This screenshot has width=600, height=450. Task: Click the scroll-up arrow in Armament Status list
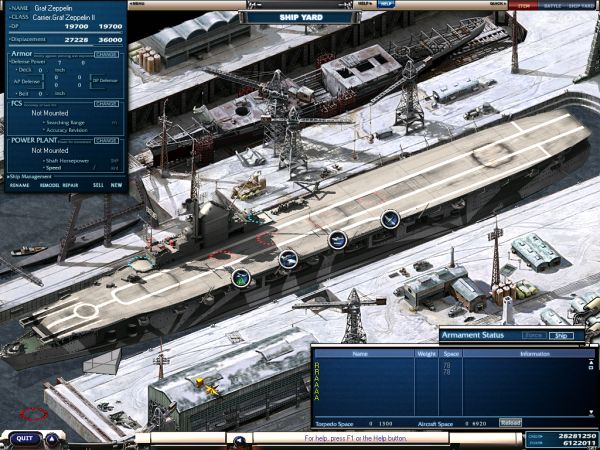(x=592, y=362)
